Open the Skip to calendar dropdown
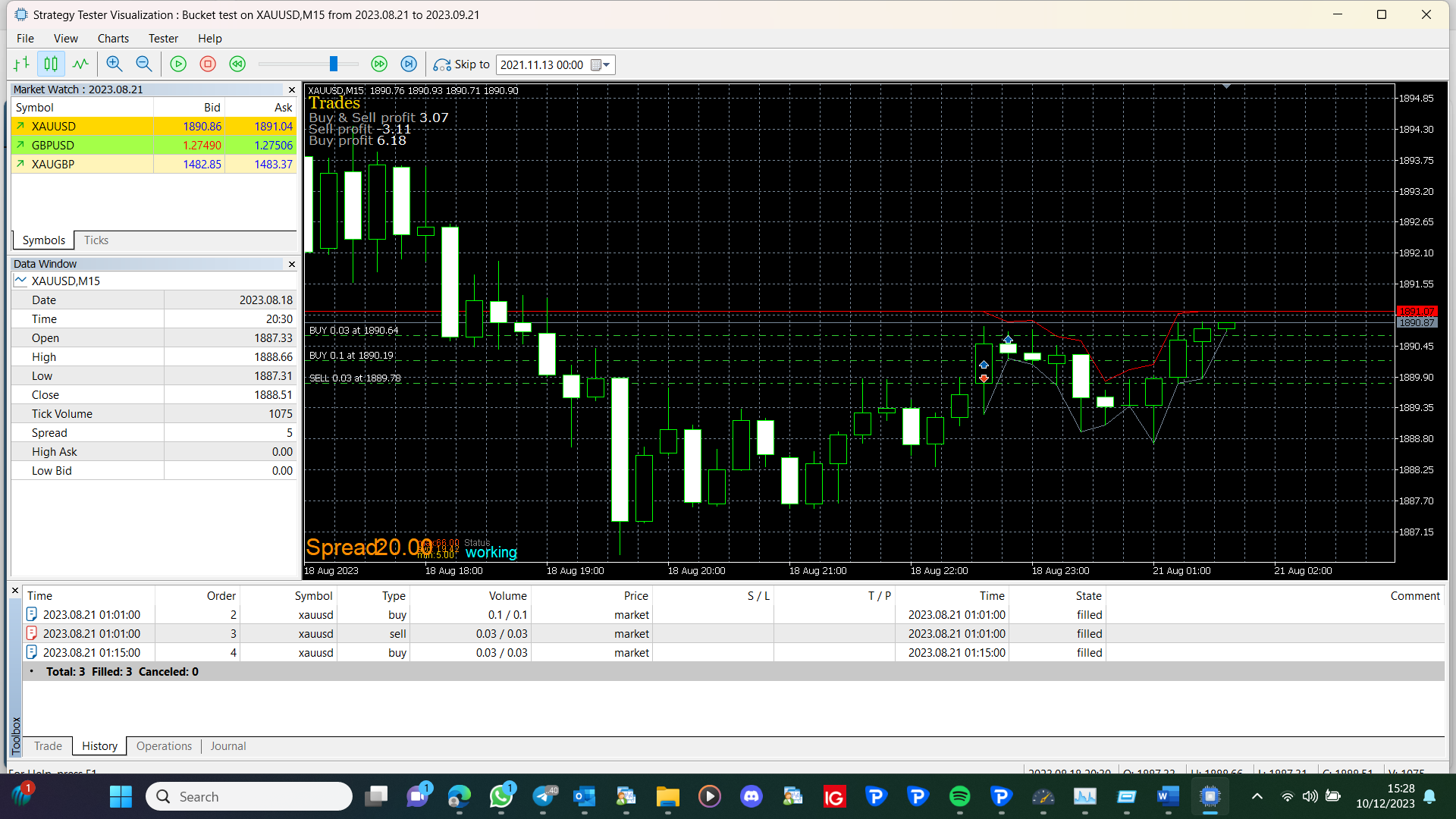Screen dimensions: 1456x819 [x=601, y=65]
